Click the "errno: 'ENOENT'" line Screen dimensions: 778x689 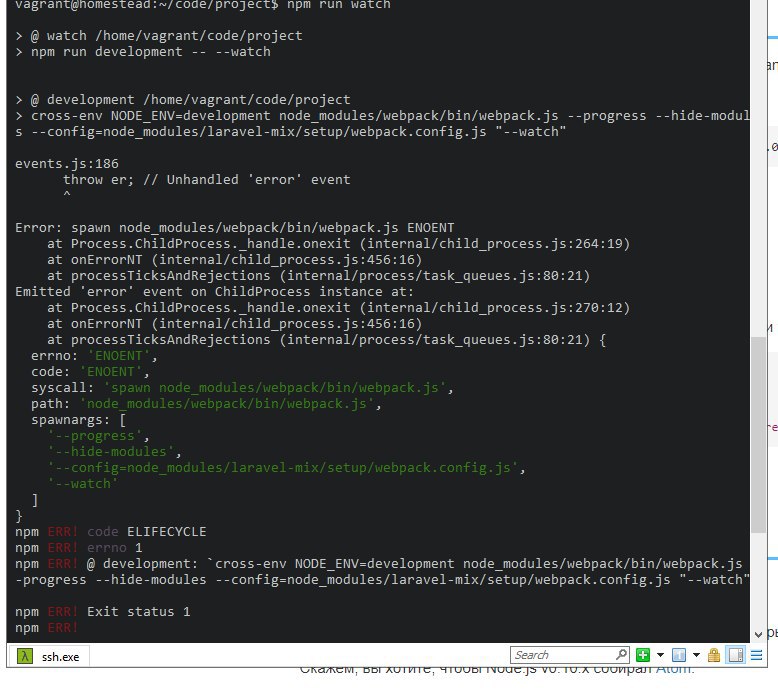tap(94, 356)
